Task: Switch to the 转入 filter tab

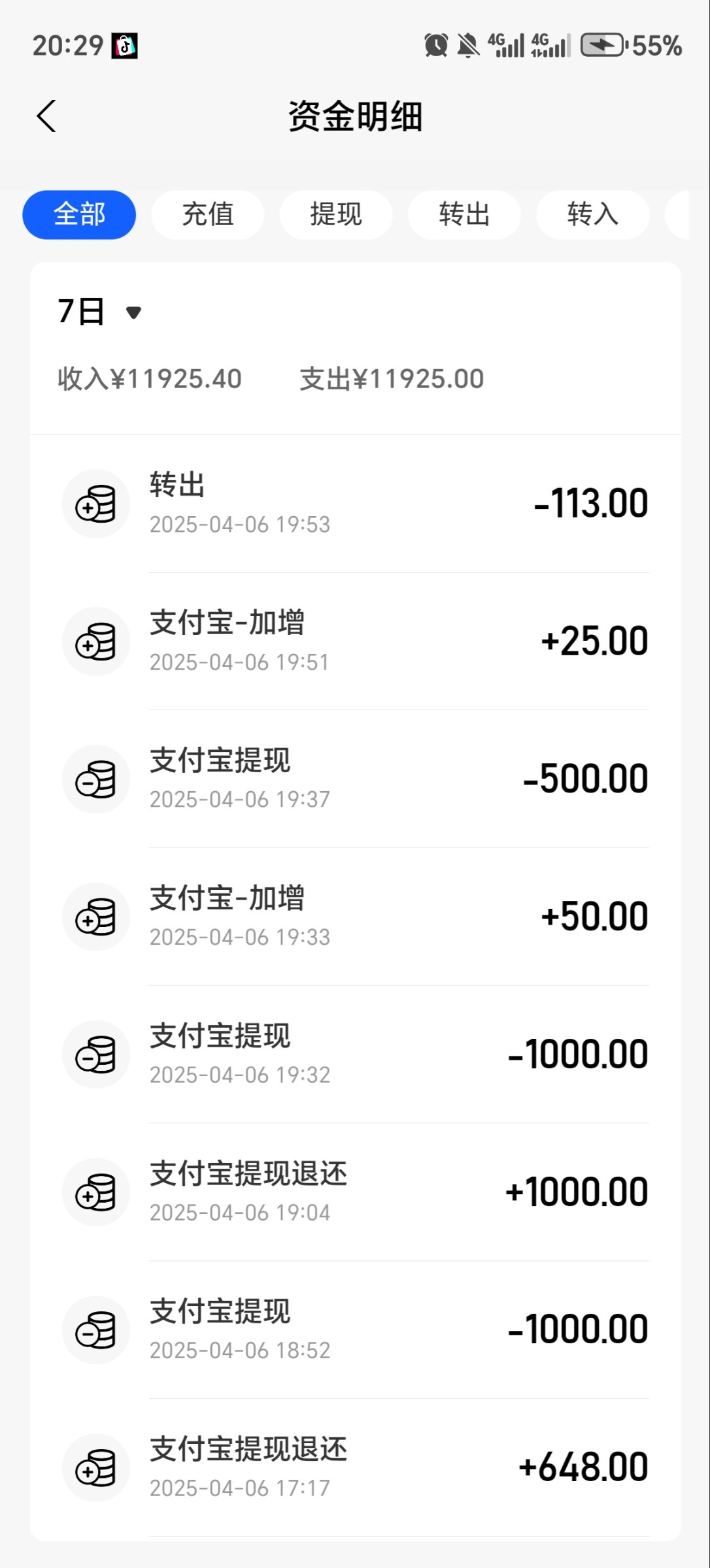Action: pyautogui.click(x=592, y=215)
